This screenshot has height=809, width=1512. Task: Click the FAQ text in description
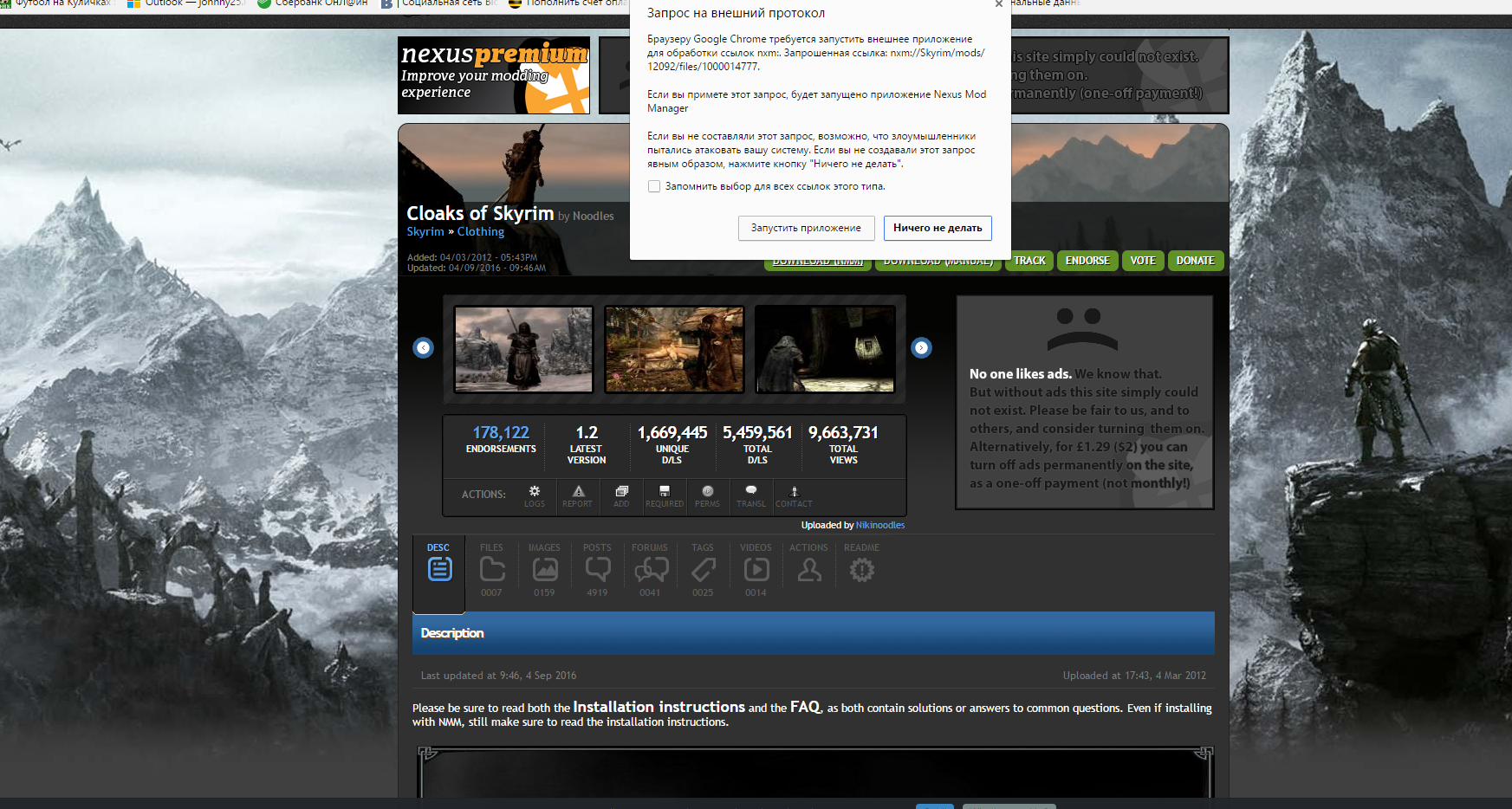(805, 708)
